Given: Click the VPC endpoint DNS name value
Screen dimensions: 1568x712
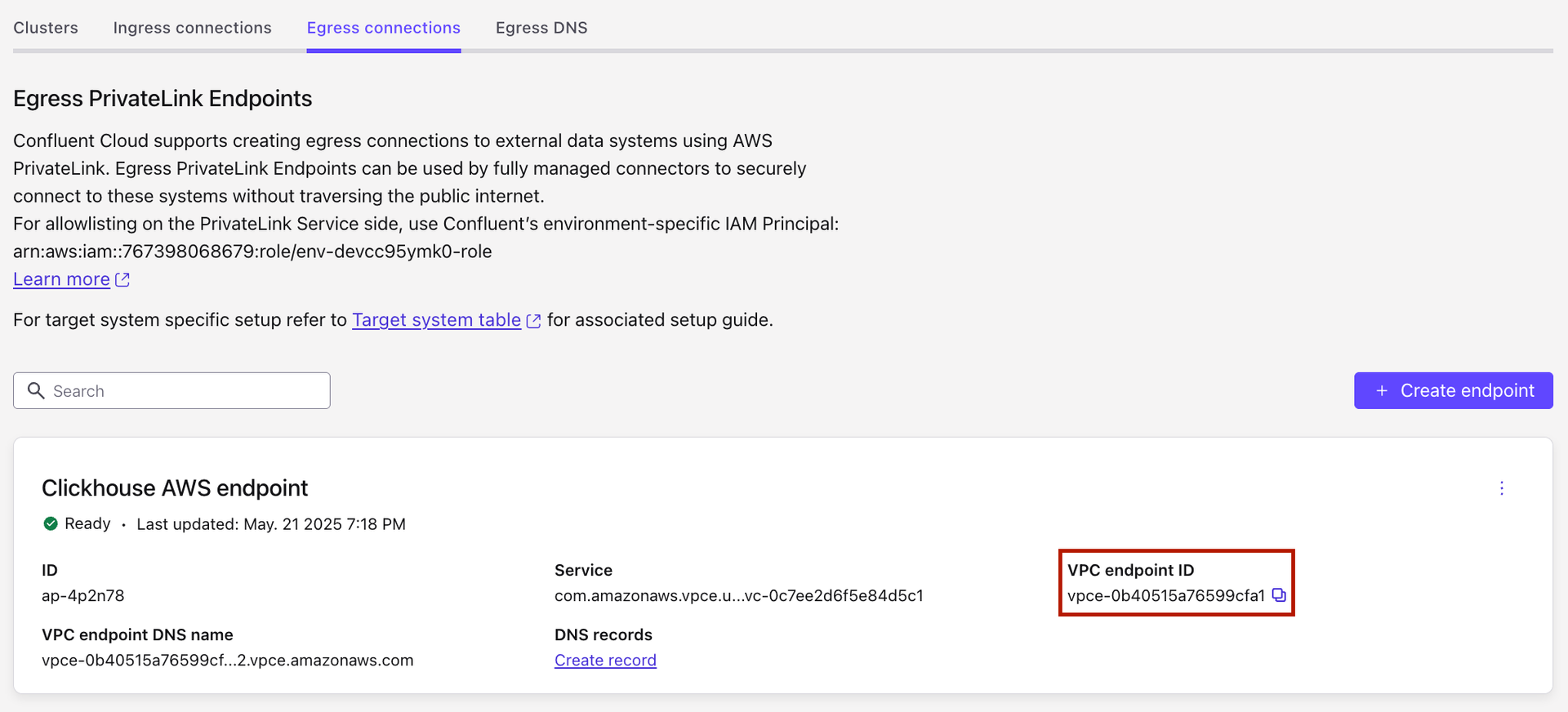Looking at the screenshot, I should click(x=227, y=661).
